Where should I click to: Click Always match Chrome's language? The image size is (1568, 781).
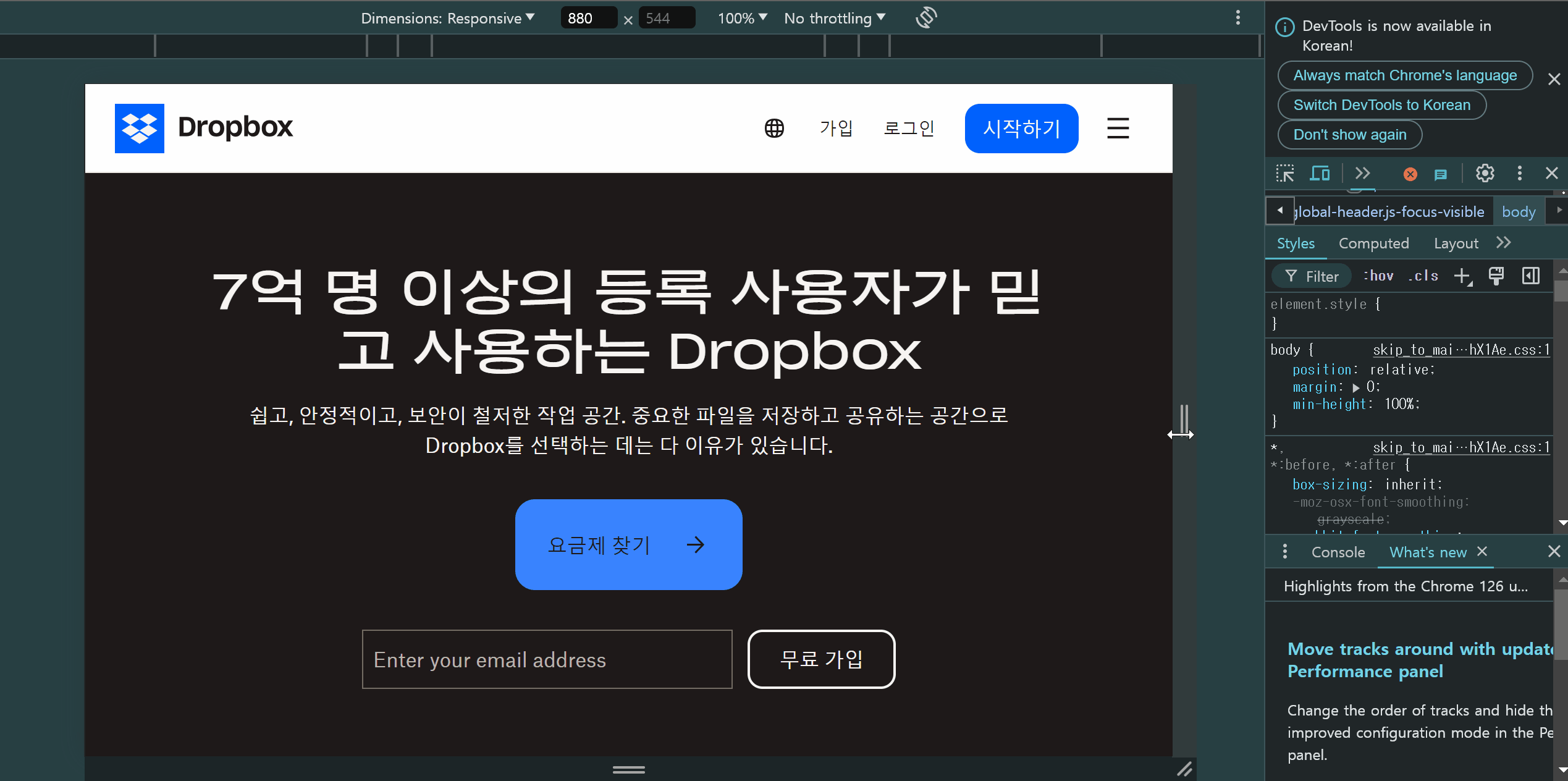(x=1405, y=75)
